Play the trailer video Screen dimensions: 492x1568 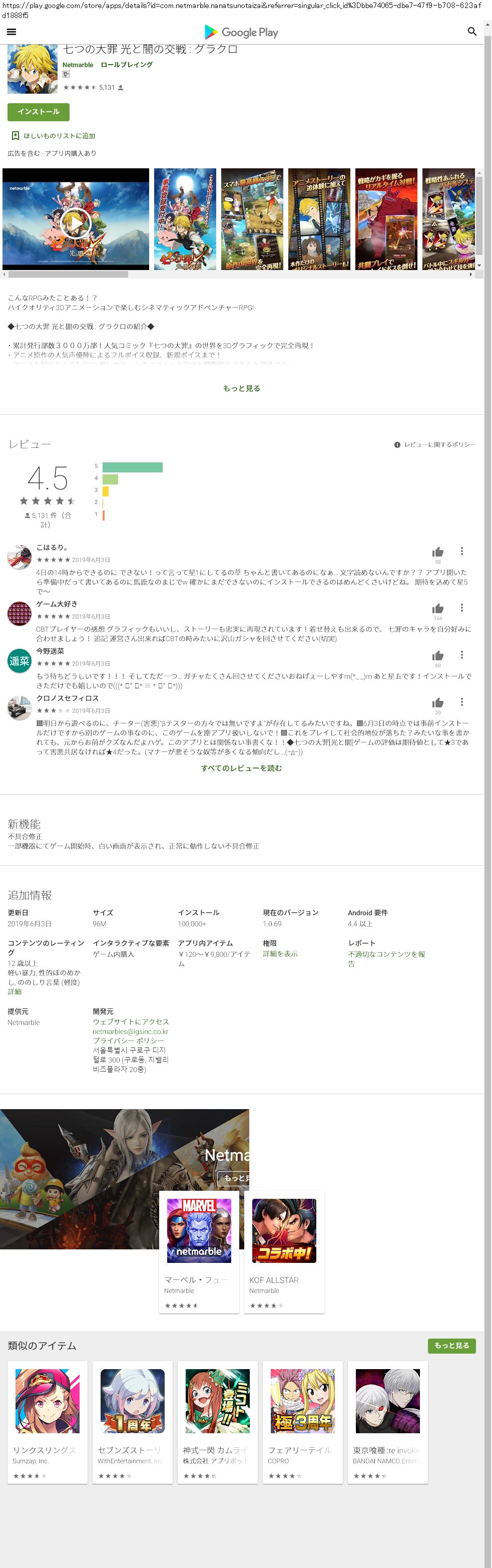click(x=76, y=223)
